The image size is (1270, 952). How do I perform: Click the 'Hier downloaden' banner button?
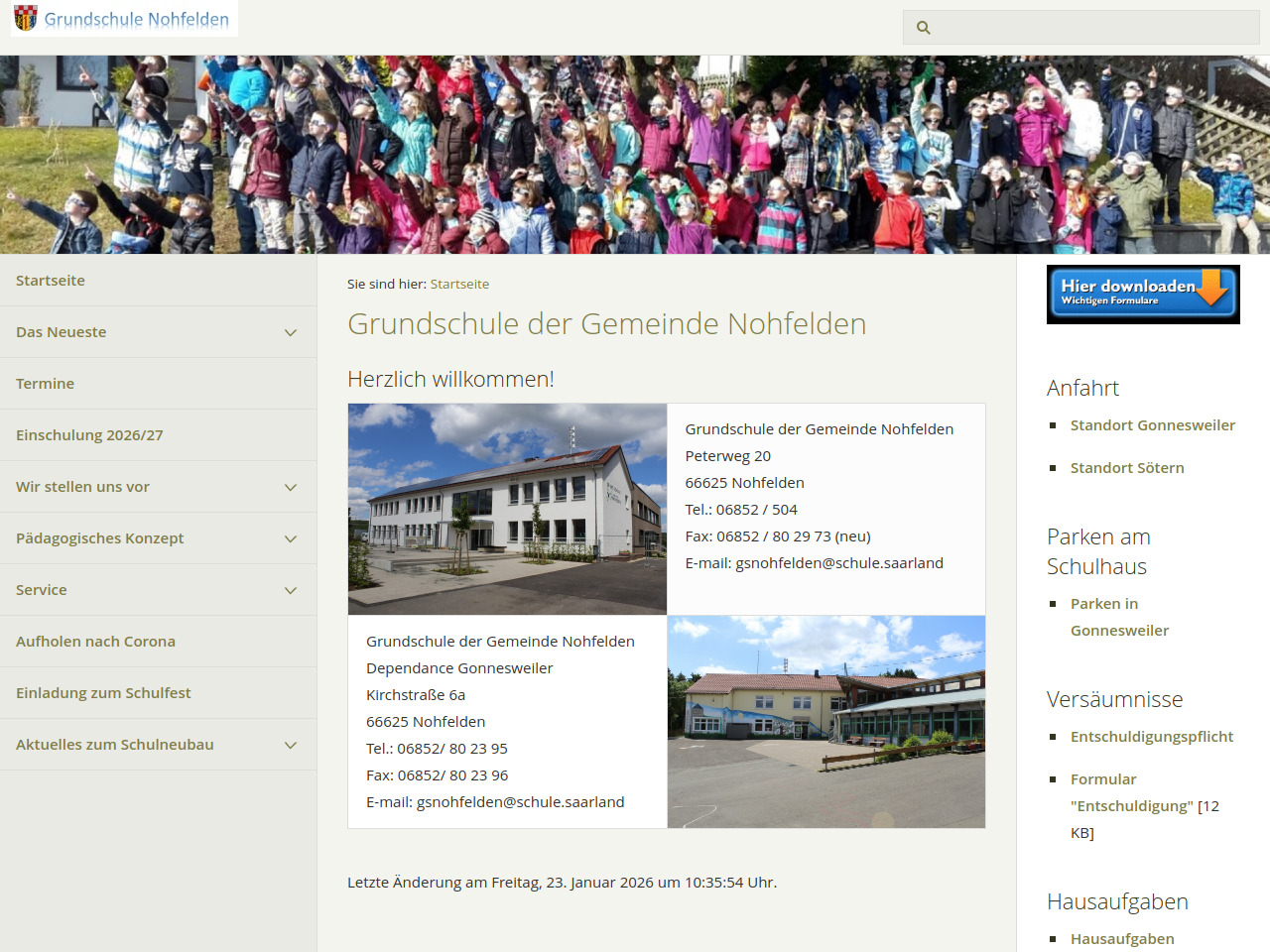click(x=1143, y=295)
